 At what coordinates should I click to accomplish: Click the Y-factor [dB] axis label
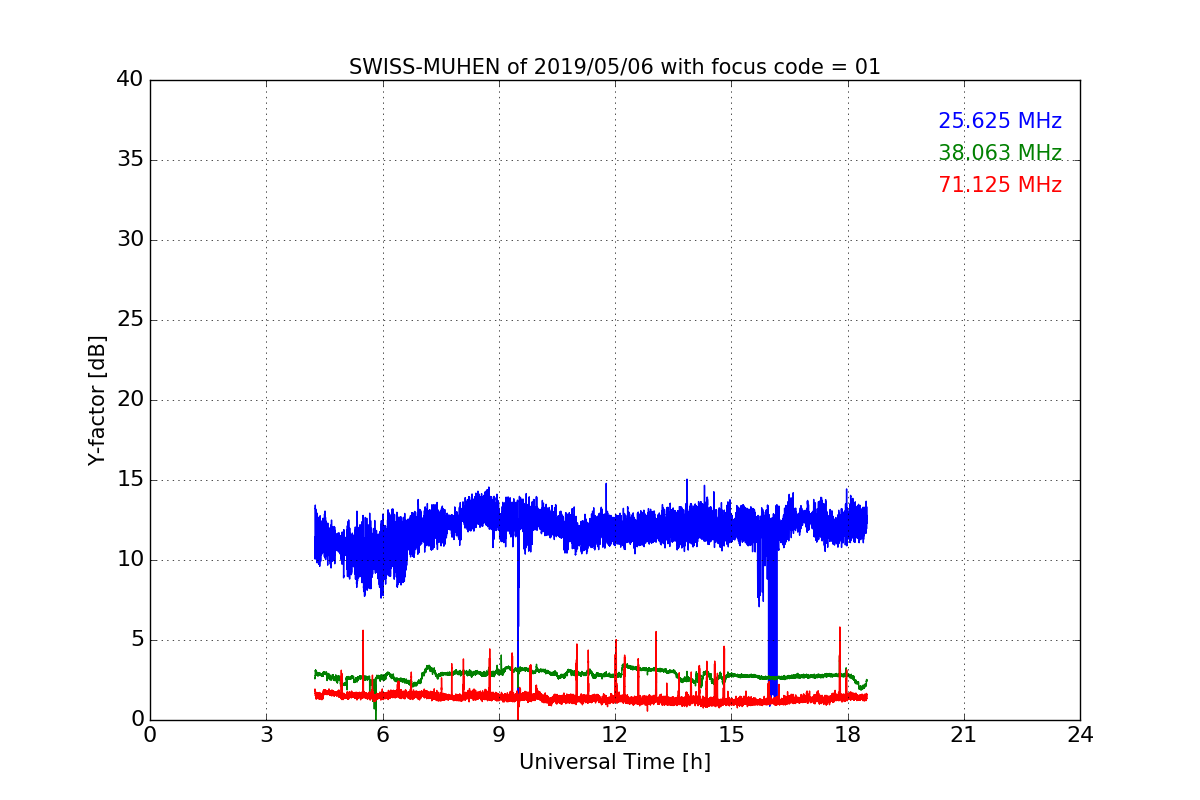point(97,400)
